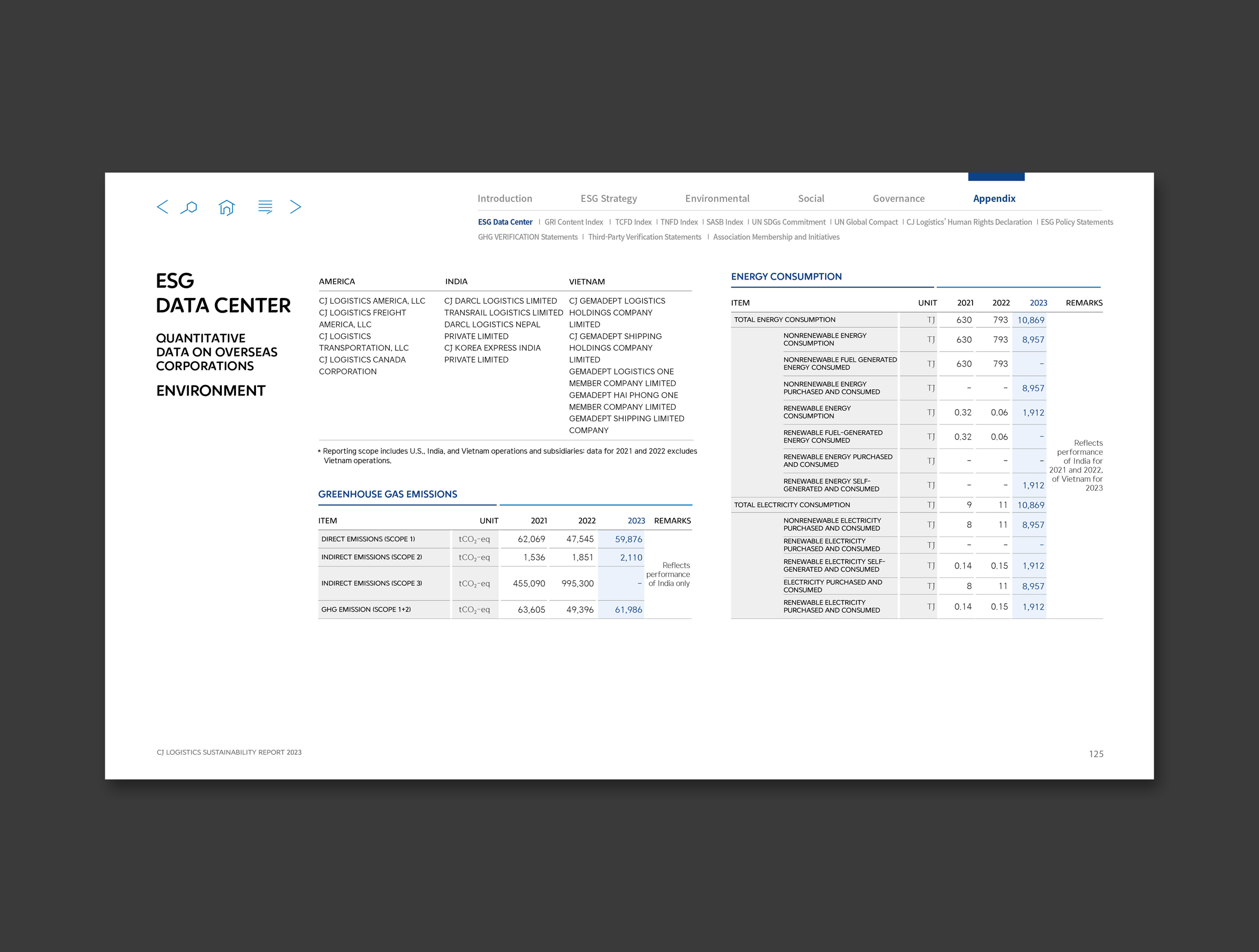This screenshot has height=952, width=1259.
Task: Click 'GHG EMISSION (SCOPE 1+2)' row label
Action: 366,609
